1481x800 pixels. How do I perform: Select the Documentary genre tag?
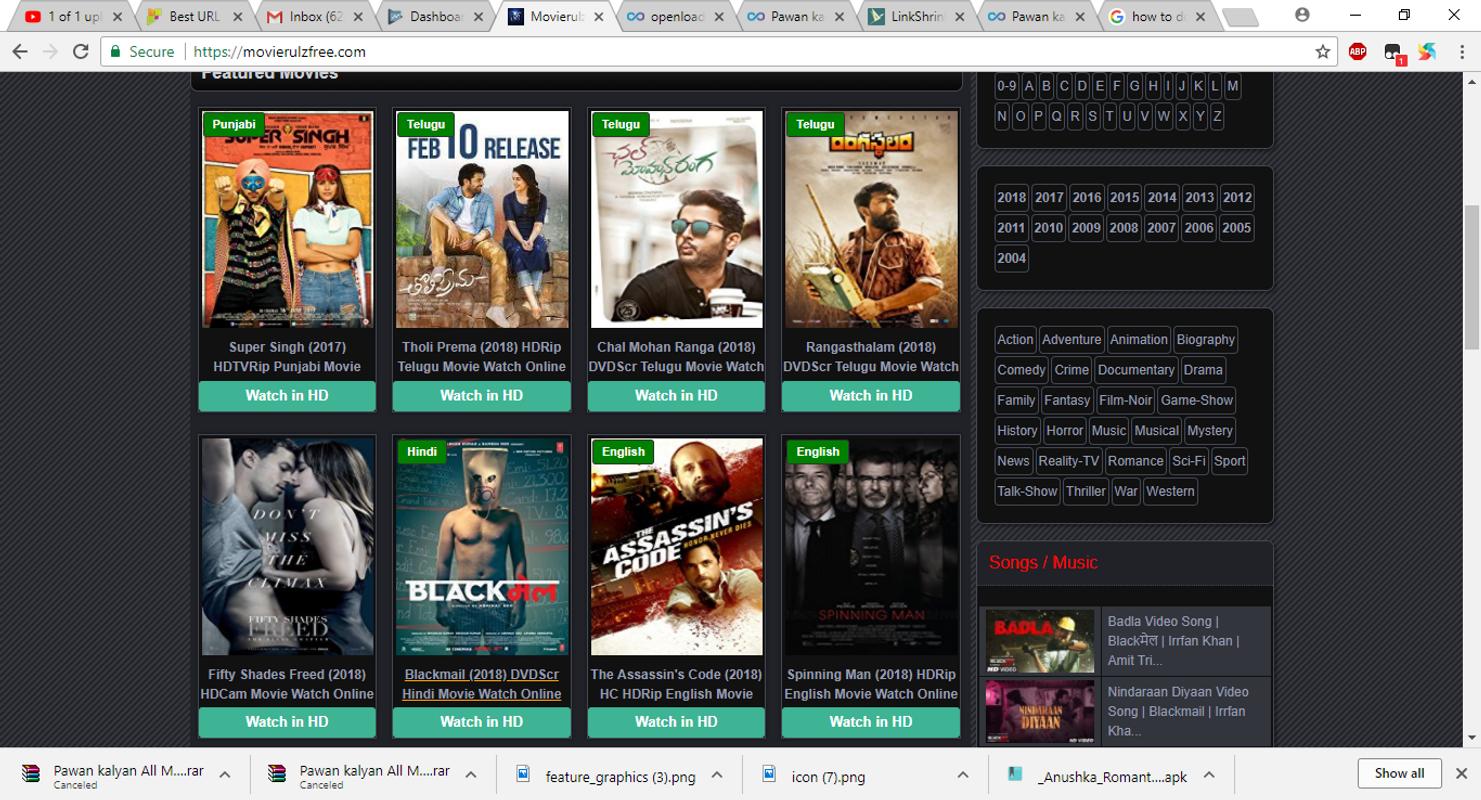tap(1136, 370)
